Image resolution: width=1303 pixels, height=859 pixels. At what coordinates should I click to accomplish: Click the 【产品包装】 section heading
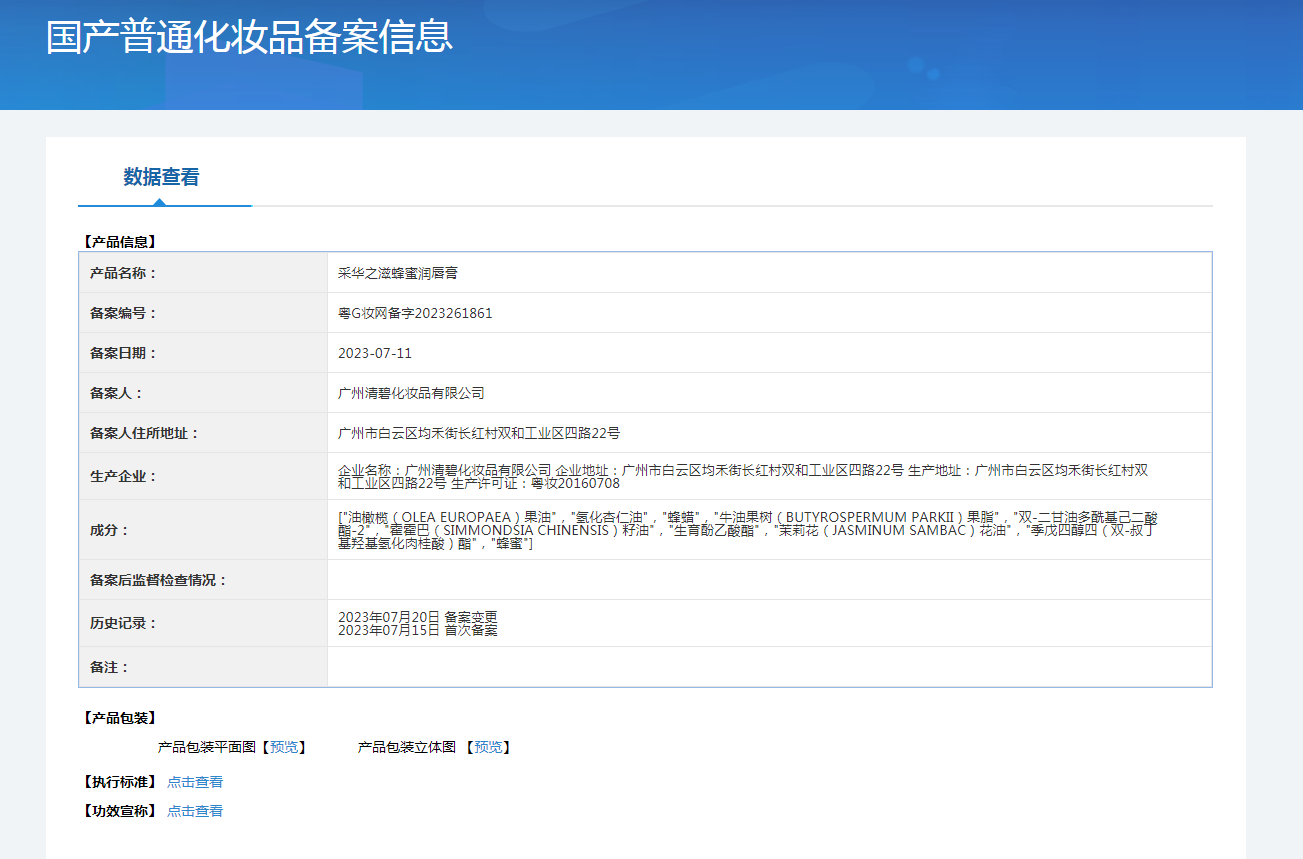click(x=119, y=718)
